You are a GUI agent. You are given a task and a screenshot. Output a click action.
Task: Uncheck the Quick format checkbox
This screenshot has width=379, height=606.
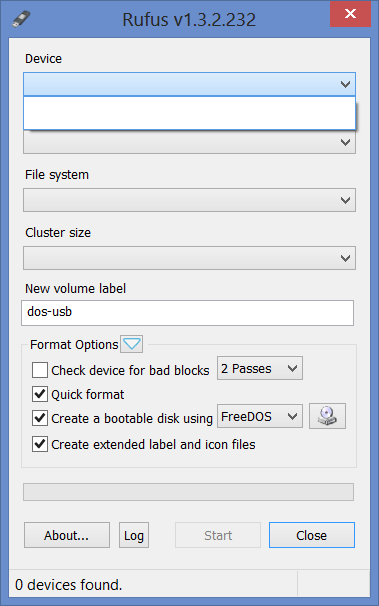click(x=40, y=394)
